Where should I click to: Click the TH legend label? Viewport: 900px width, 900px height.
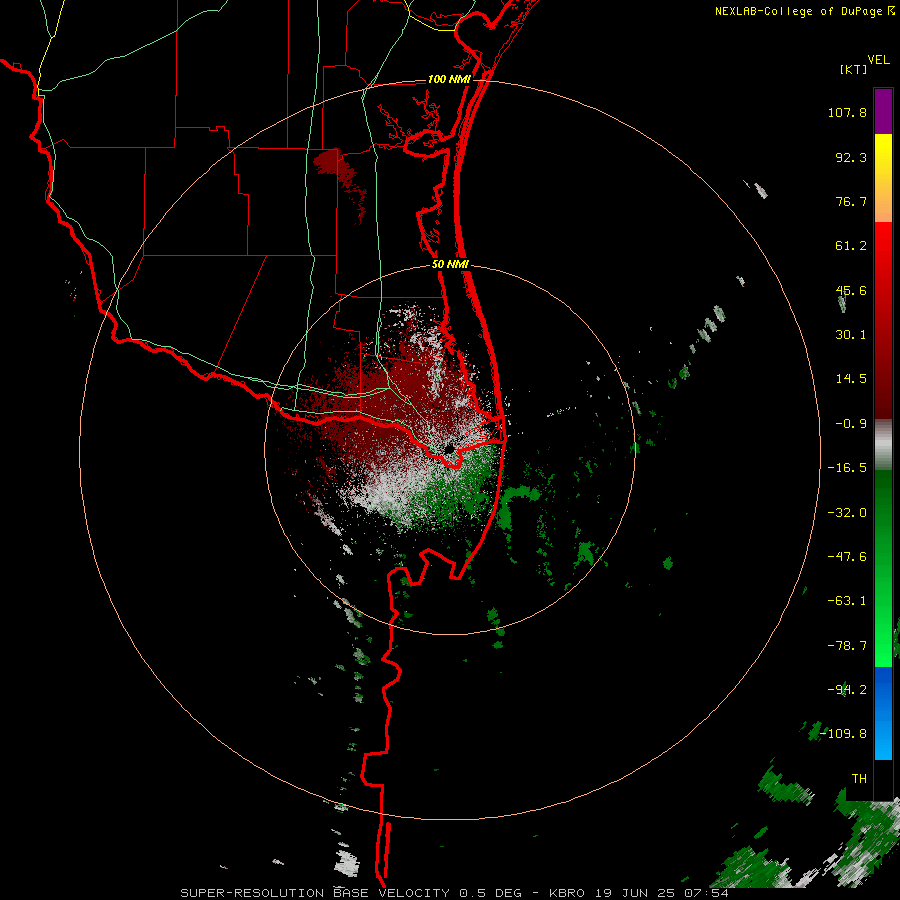pos(859,779)
